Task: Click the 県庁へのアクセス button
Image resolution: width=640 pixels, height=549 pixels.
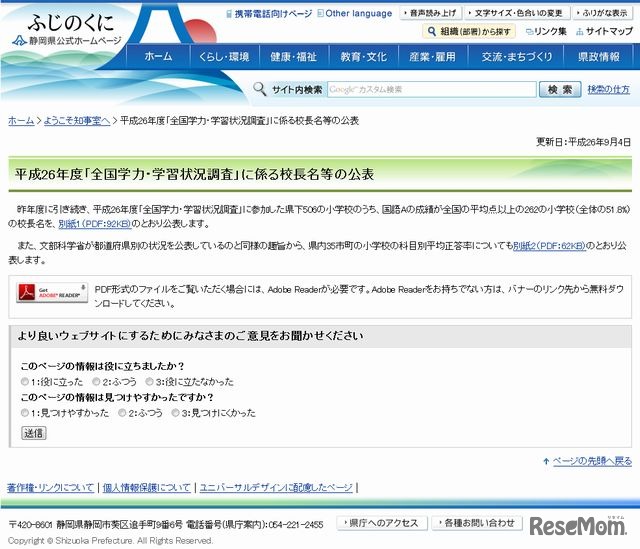Action: coord(382,523)
